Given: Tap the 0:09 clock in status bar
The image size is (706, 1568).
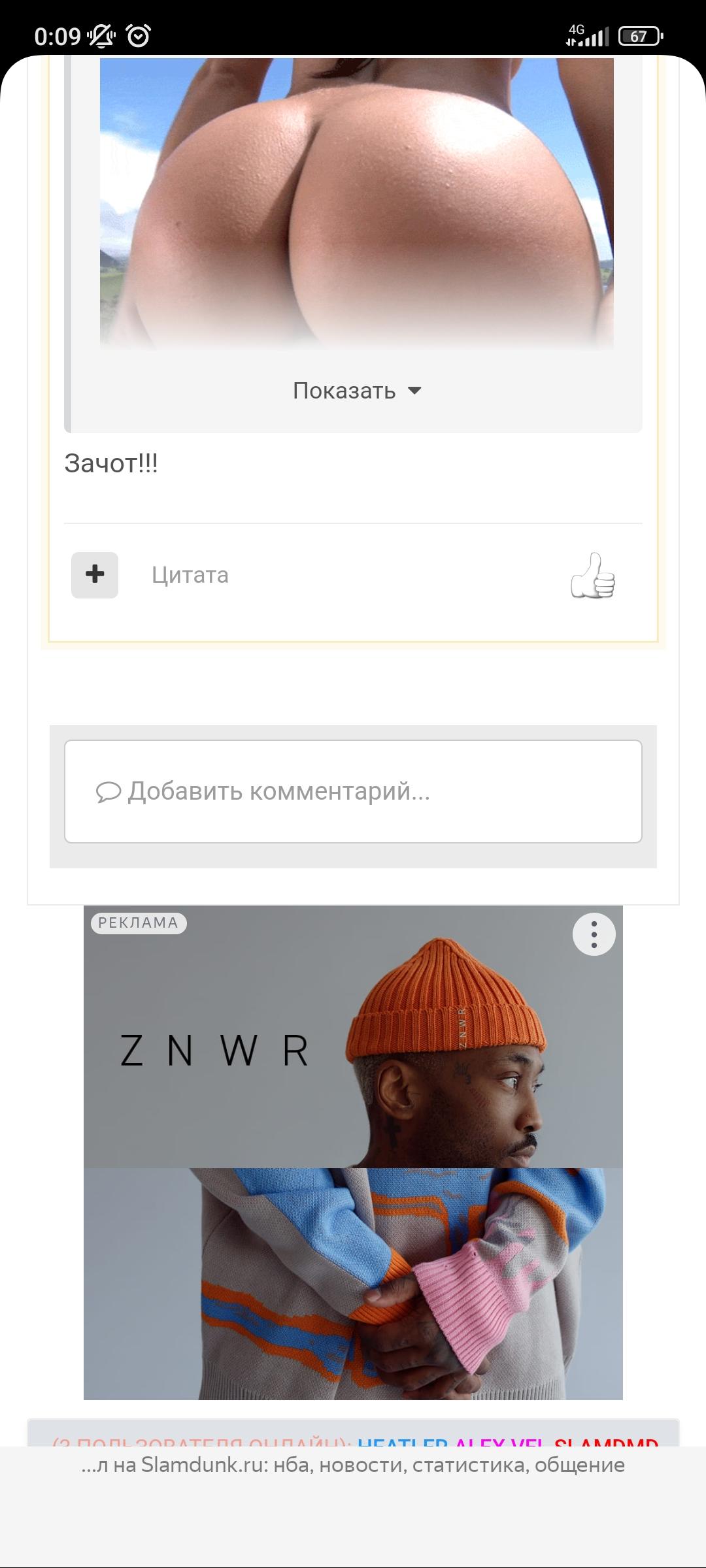Looking at the screenshot, I should (x=58, y=36).
